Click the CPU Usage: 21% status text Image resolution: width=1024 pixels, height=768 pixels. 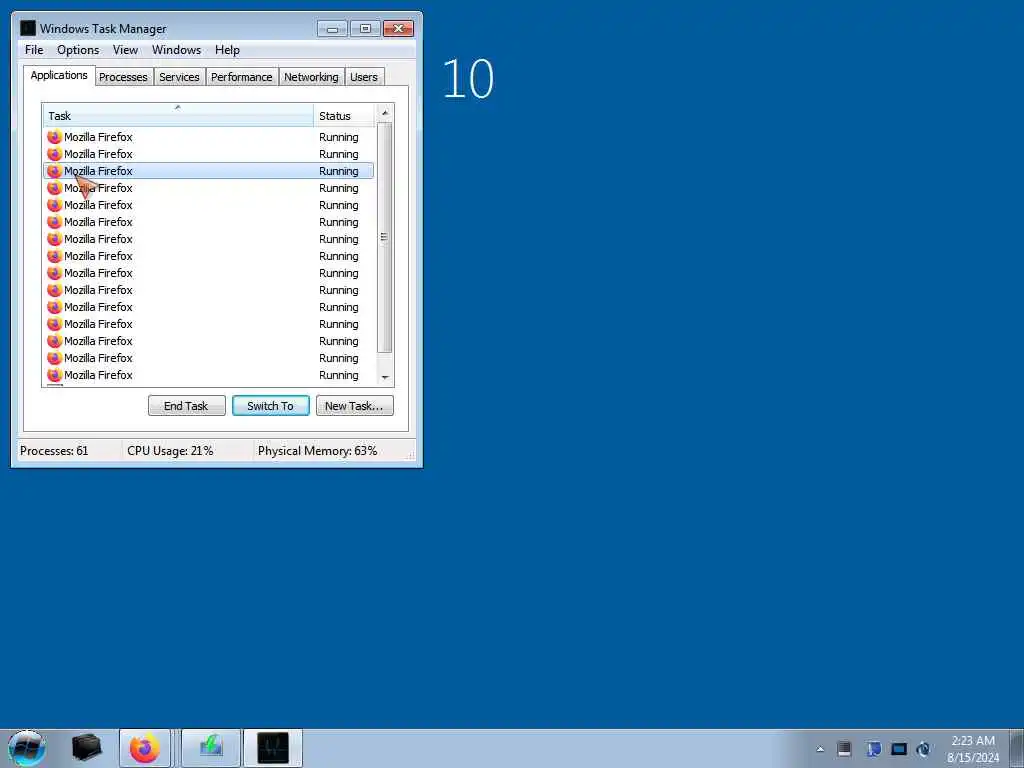170,451
